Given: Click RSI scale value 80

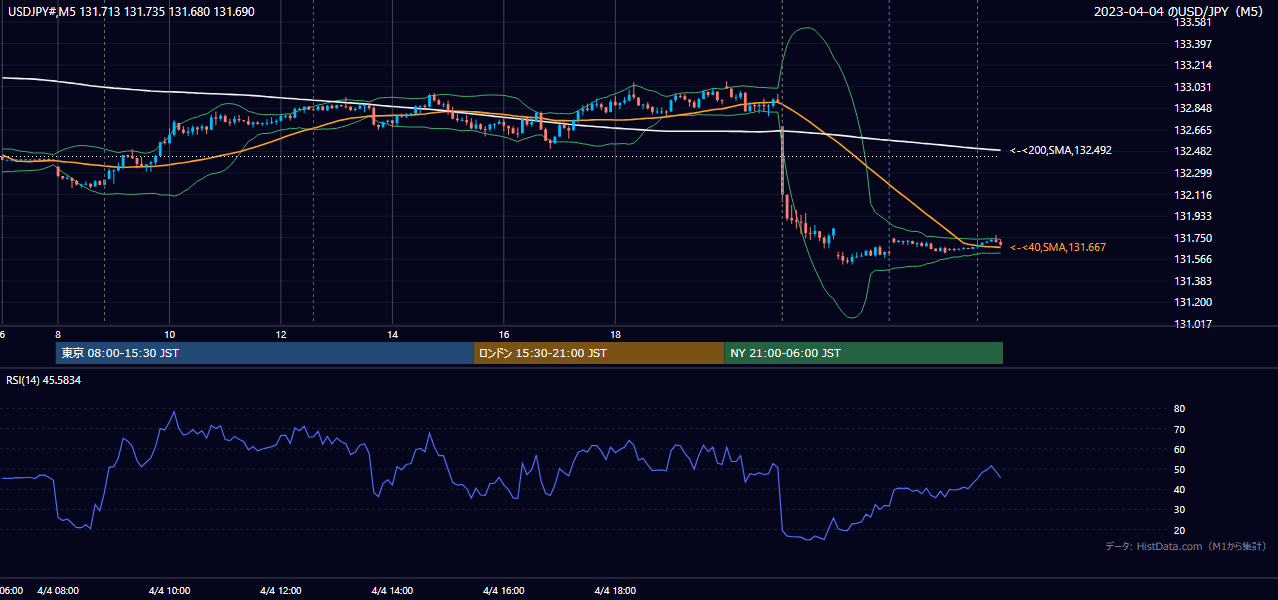Looking at the screenshot, I should [1180, 409].
